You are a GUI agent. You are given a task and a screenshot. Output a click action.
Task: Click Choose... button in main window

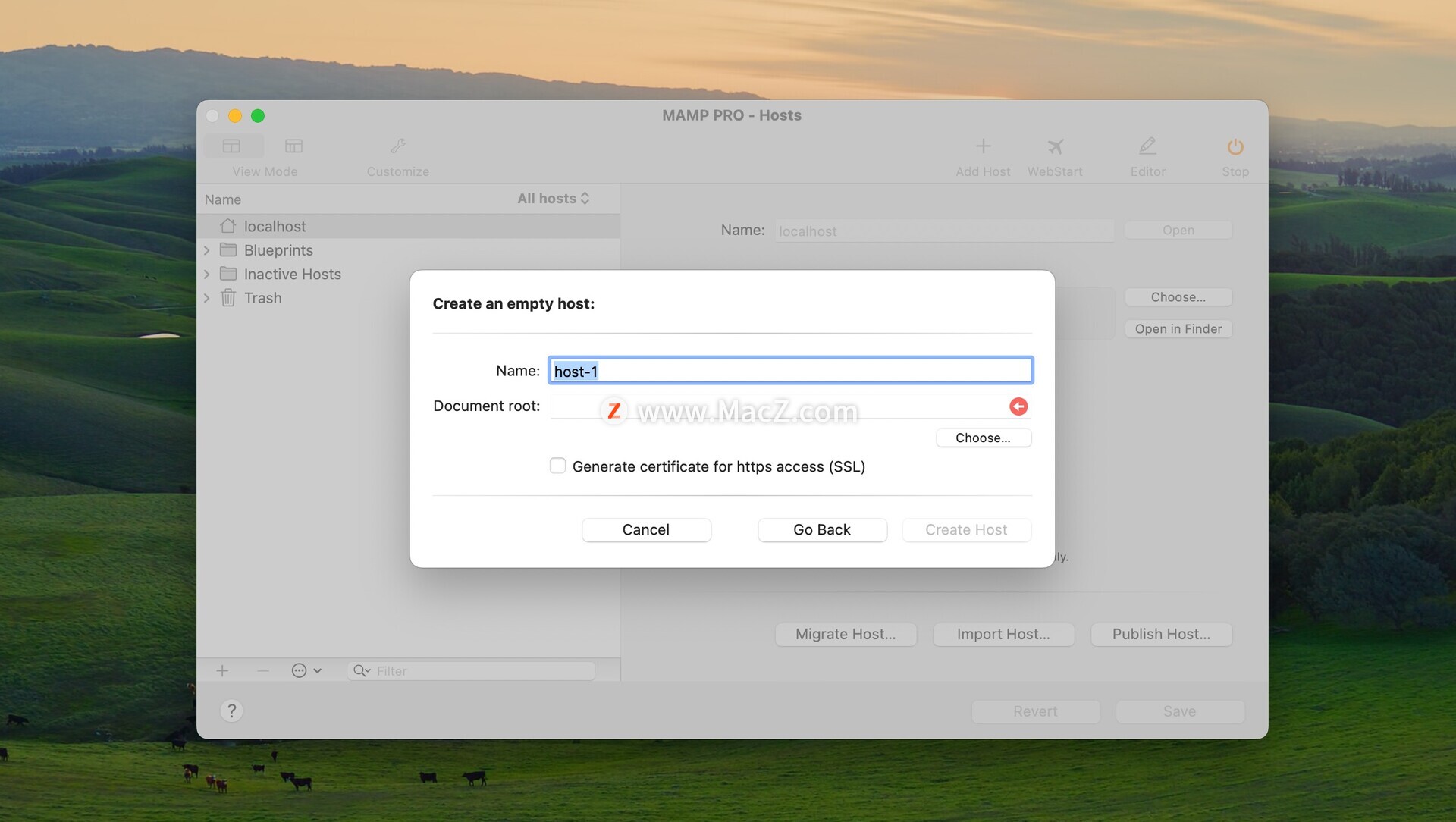tap(1178, 297)
